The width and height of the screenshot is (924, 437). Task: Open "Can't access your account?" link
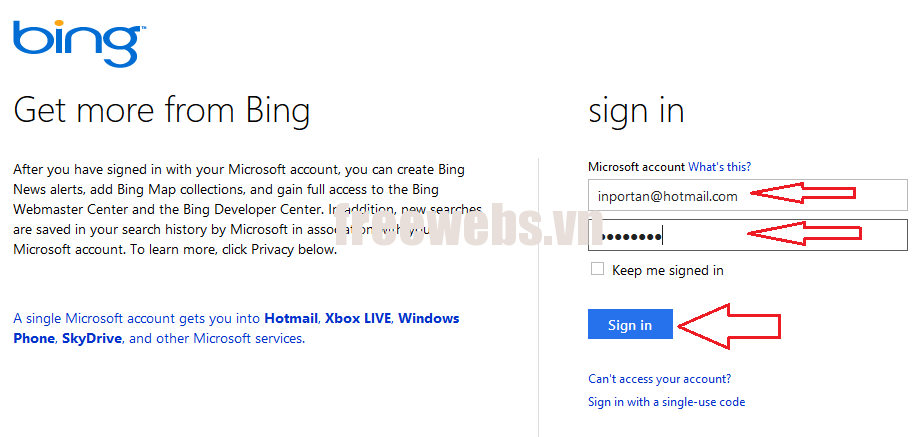click(x=659, y=379)
